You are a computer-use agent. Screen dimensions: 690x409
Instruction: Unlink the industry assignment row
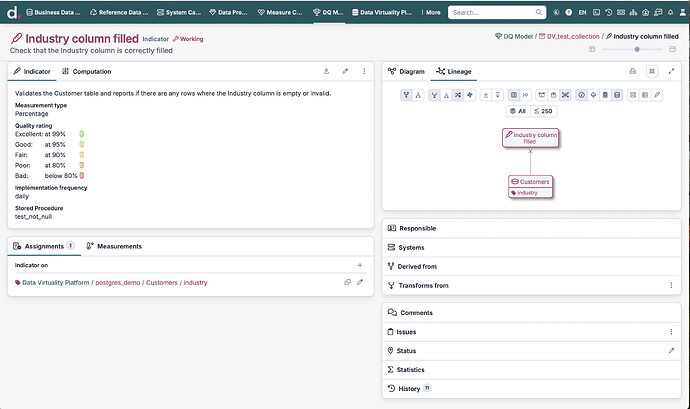coord(348,282)
